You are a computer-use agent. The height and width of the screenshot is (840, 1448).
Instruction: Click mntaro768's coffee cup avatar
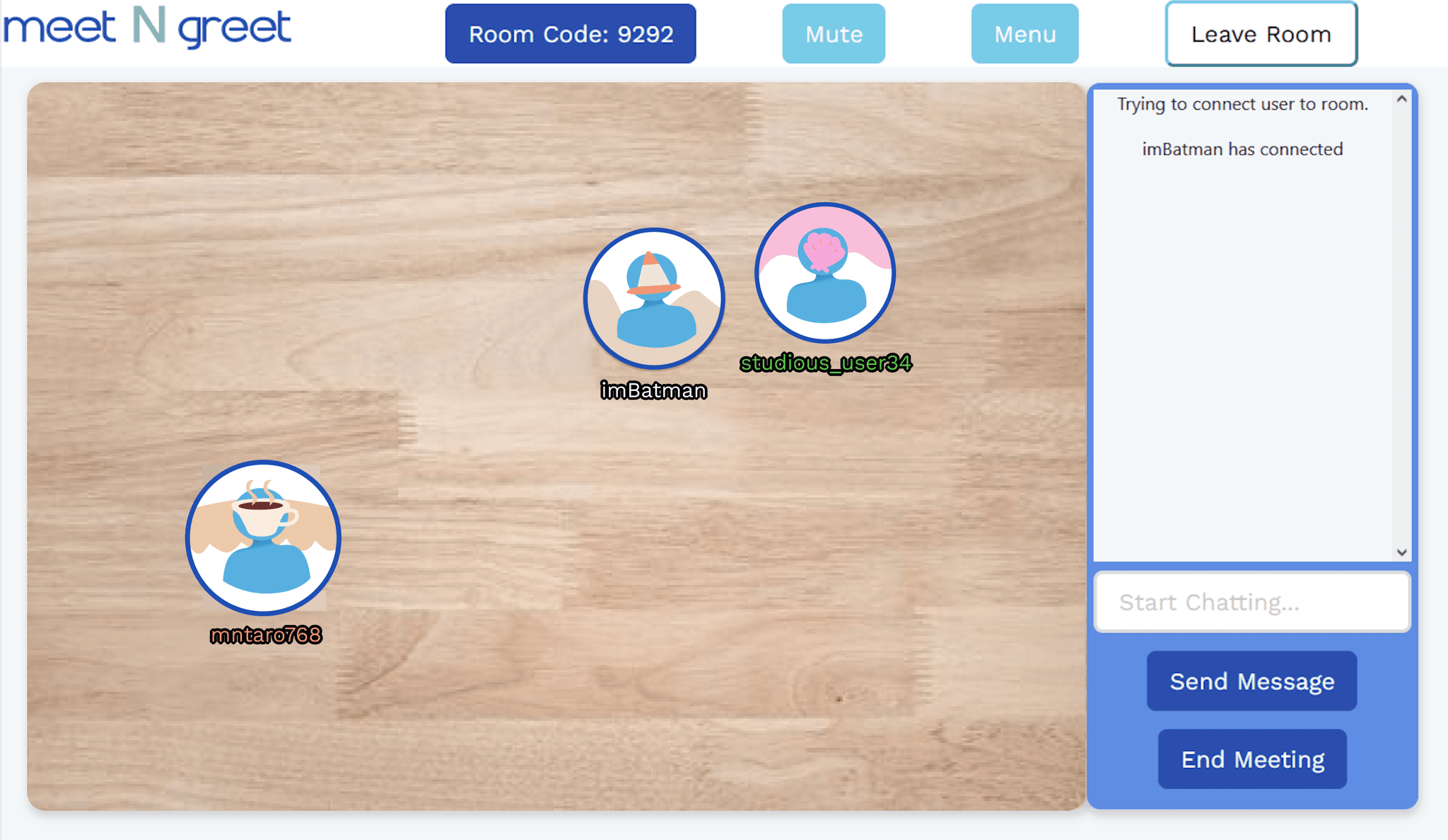(x=263, y=537)
